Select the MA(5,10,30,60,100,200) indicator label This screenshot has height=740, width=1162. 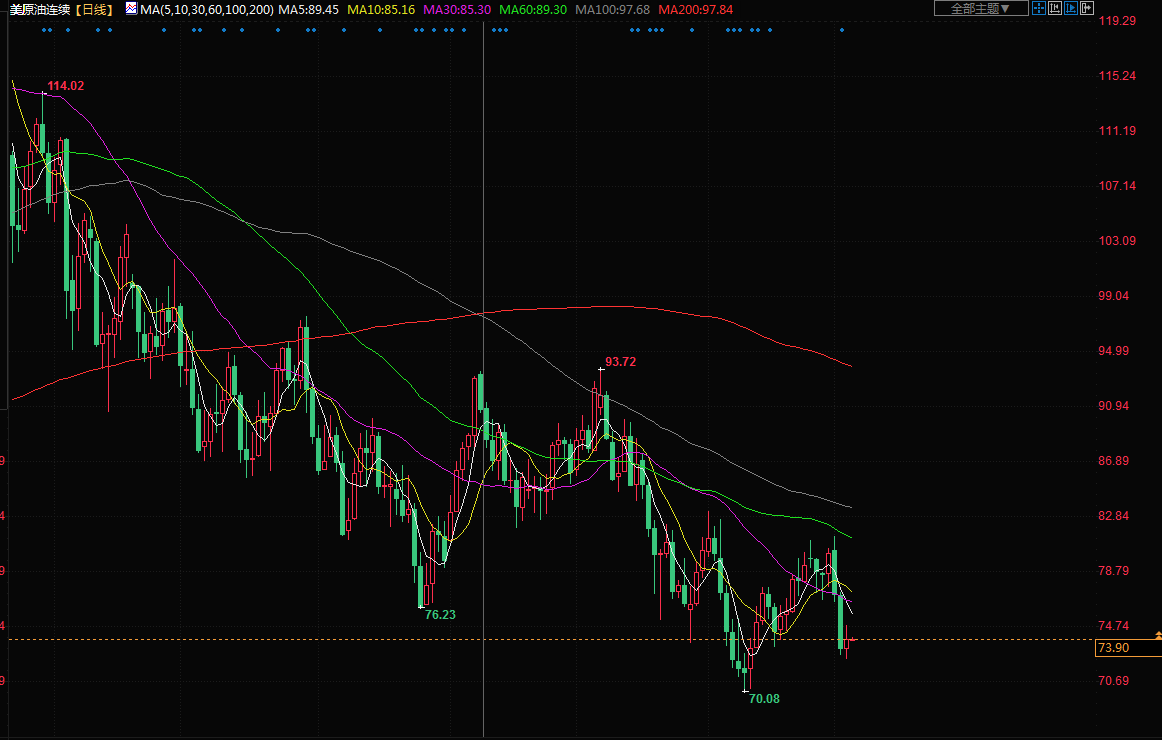(207, 9)
